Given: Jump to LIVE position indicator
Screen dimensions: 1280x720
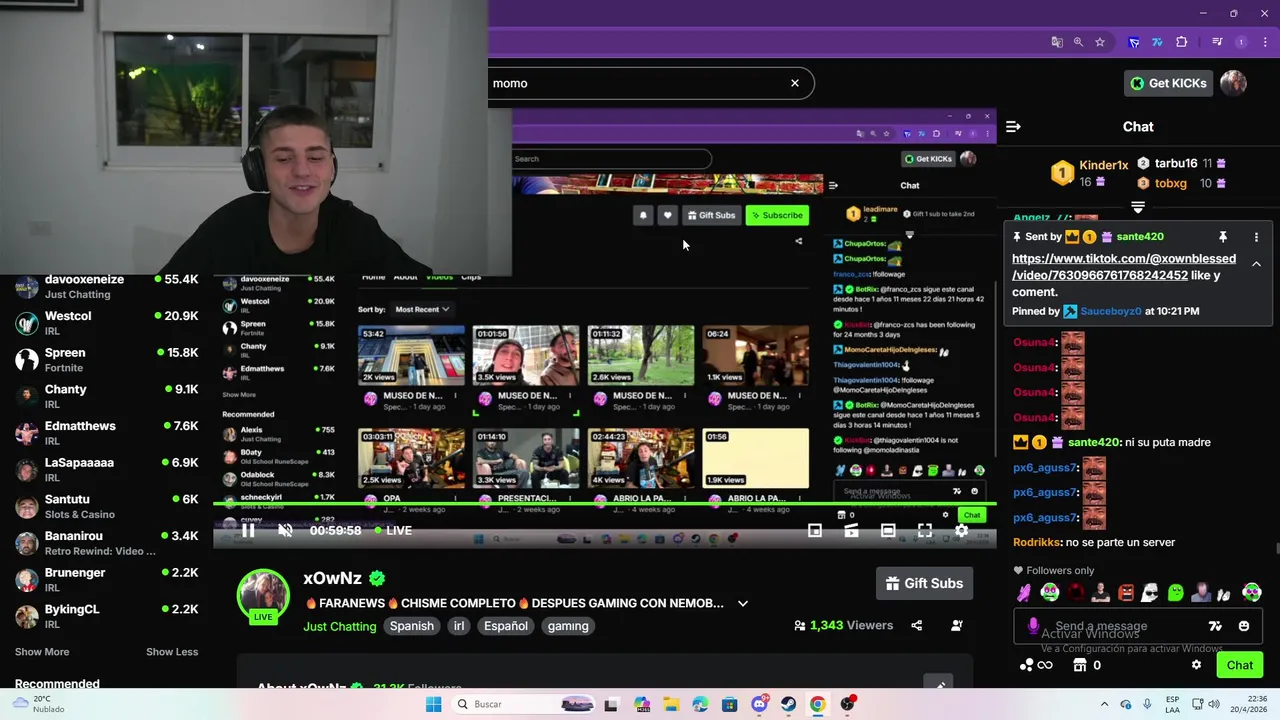Looking at the screenshot, I should [x=393, y=530].
